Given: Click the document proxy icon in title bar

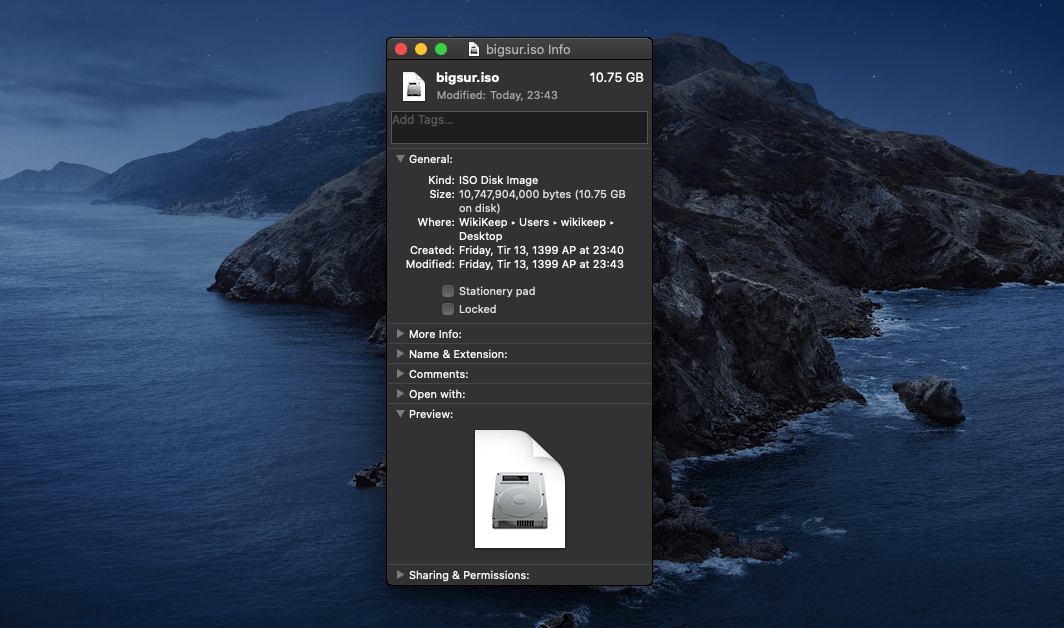Looking at the screenshot, I should (474, 49).
